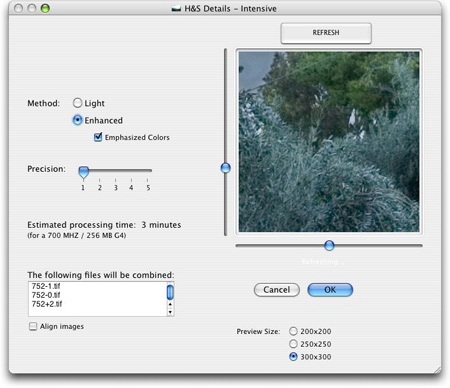Screen dimensions: 450x388
Task: Click the window title bar document icon
Action: pos(176,9)
